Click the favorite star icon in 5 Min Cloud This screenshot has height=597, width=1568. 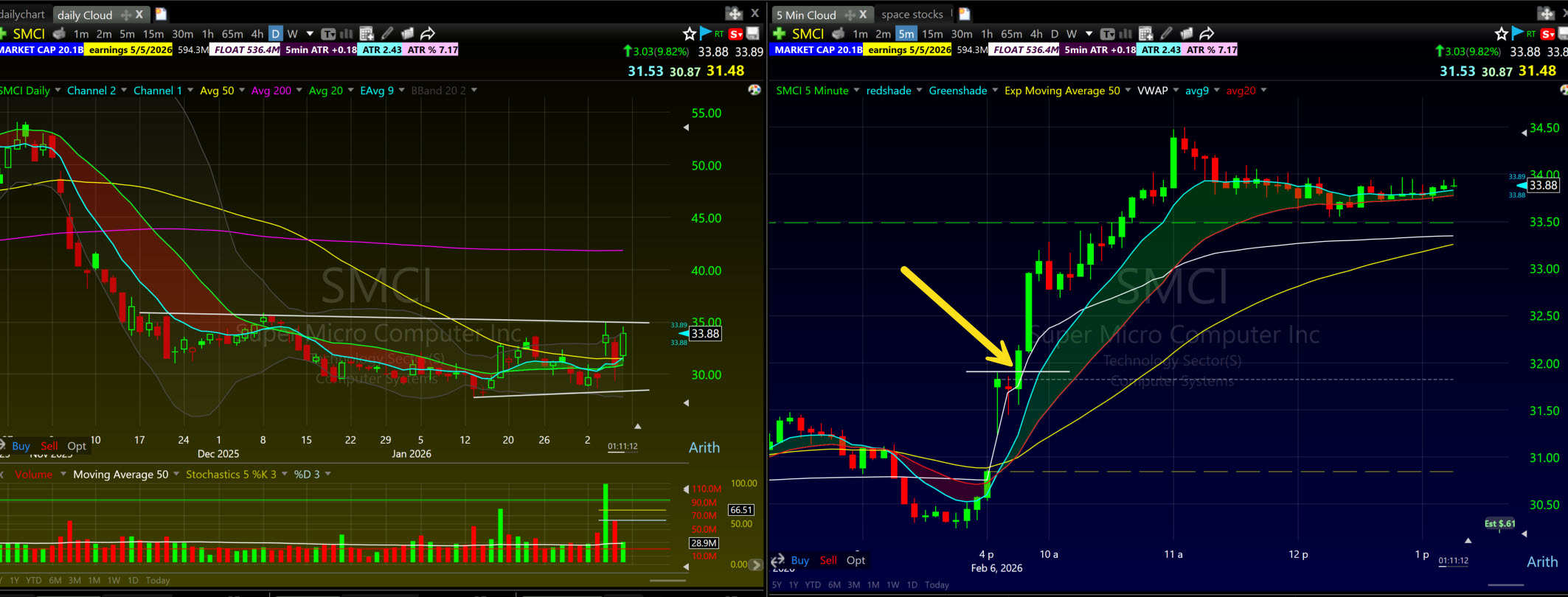(1501, 33)
